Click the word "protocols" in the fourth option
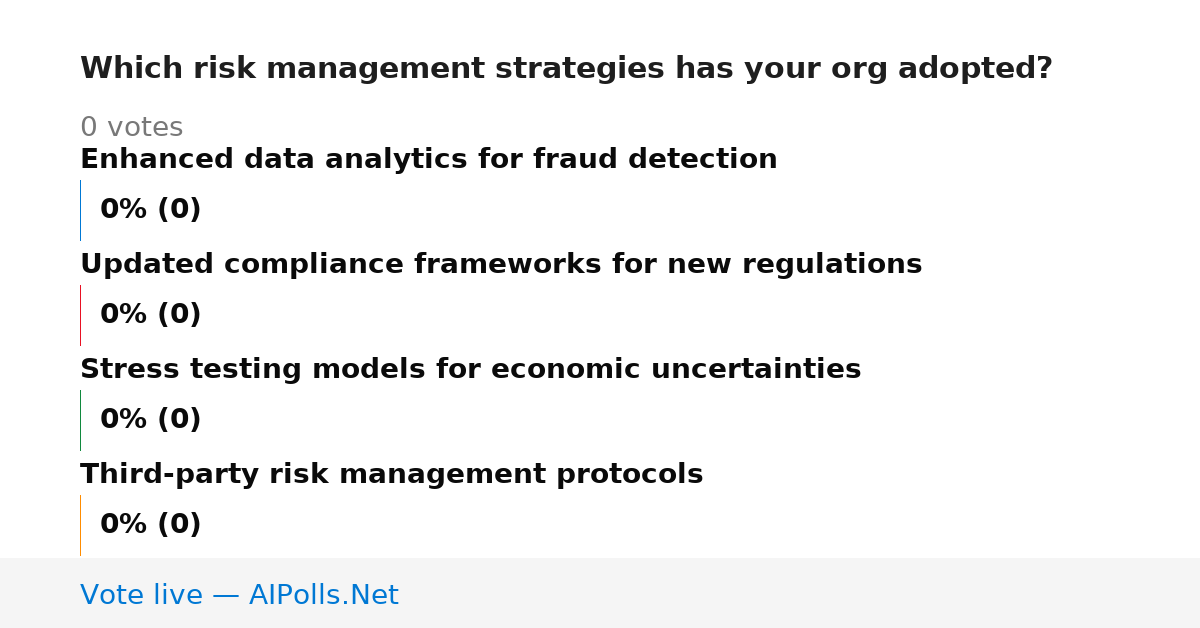This screenshot has width=1200, height=628. (629, 475)
